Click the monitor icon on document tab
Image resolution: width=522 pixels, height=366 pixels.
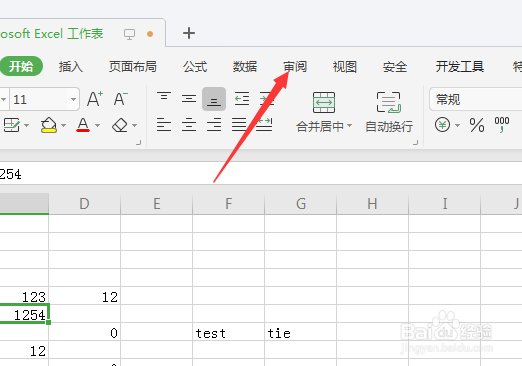pos(129,34)
